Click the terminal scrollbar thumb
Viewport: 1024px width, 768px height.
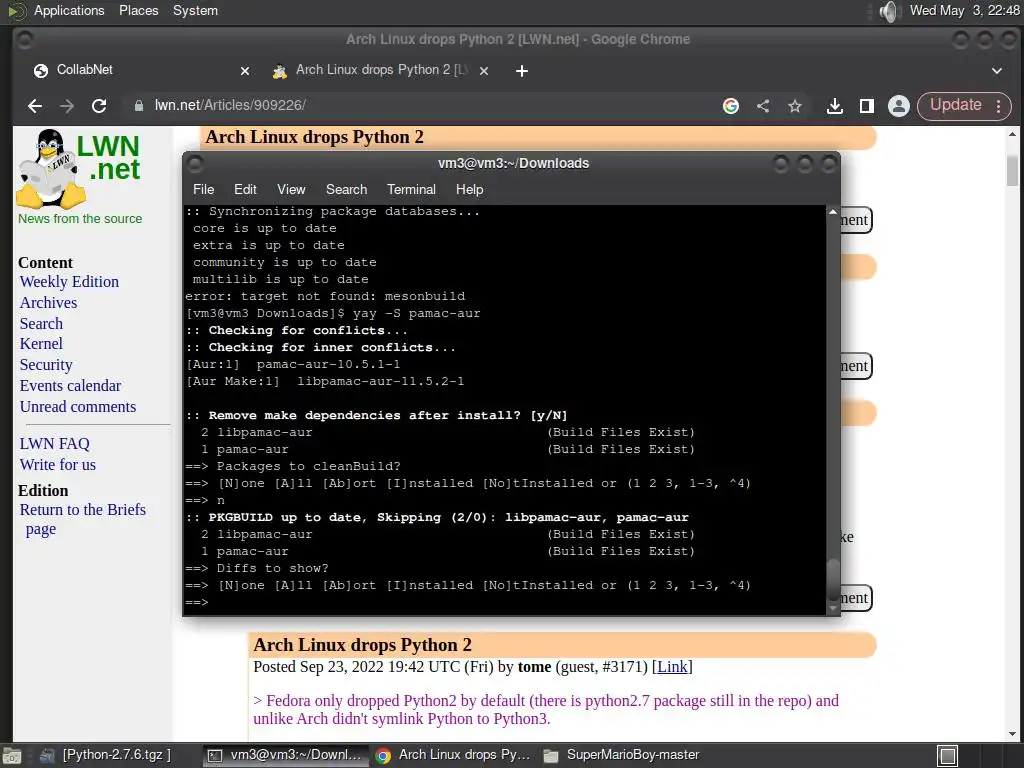[x=833, y=579]
